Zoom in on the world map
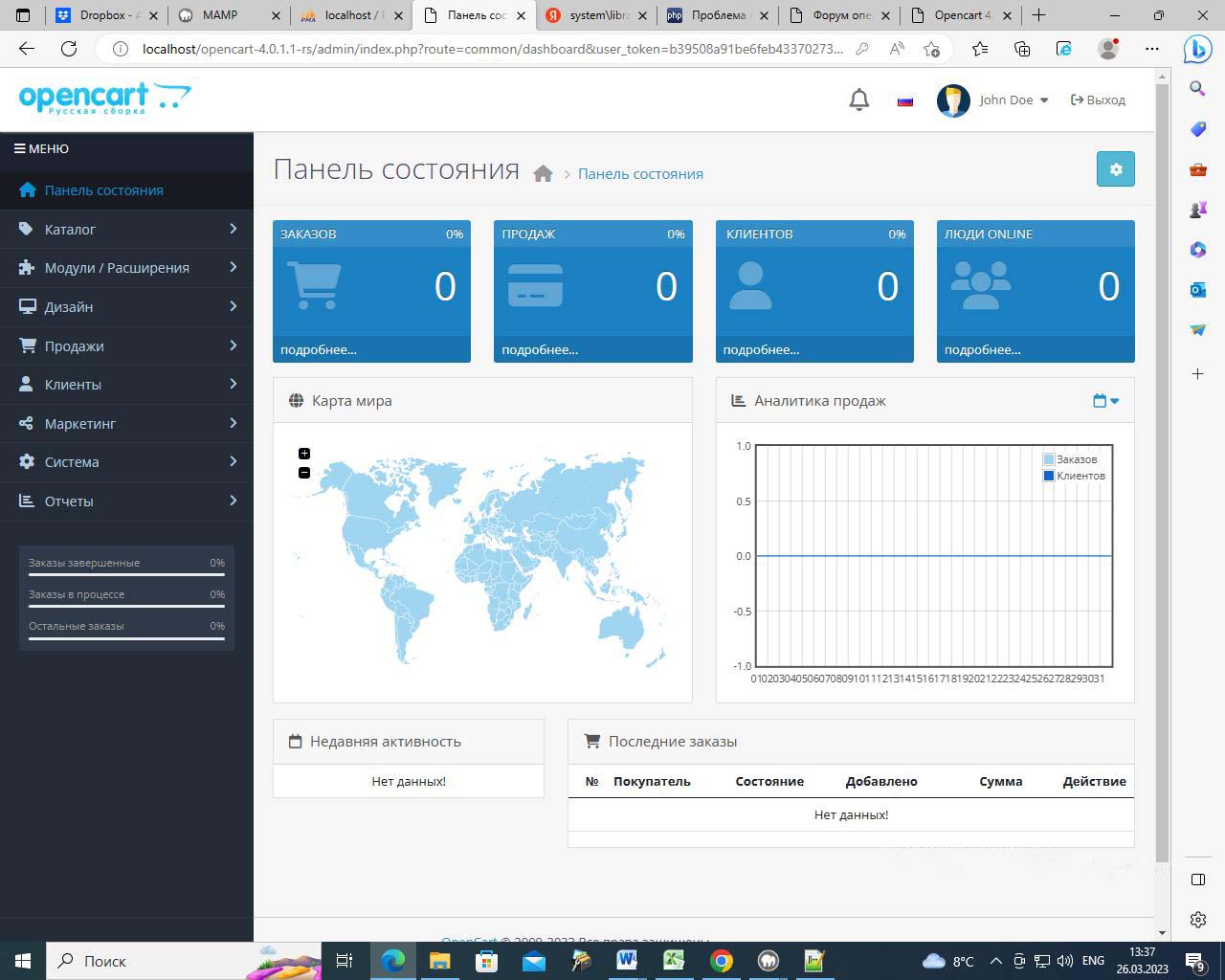Screen dimensions: 1225x980 pyautogui.click(x=304, y=454)
